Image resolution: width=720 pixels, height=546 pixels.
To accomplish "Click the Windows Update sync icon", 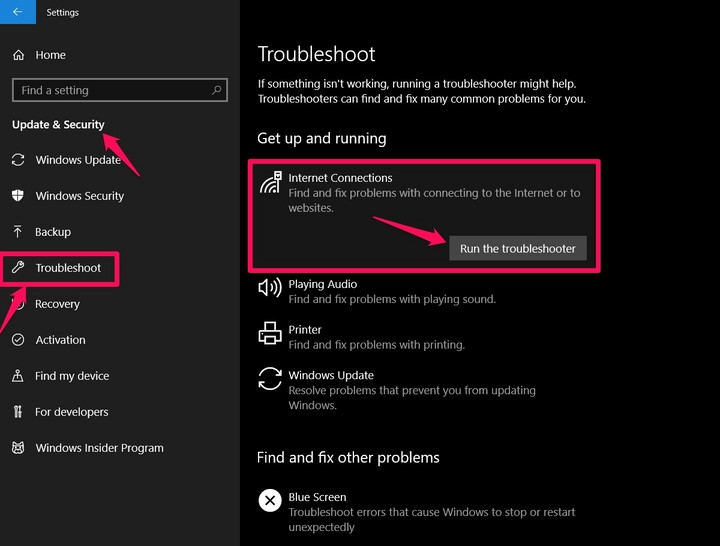I will (18, 160).
